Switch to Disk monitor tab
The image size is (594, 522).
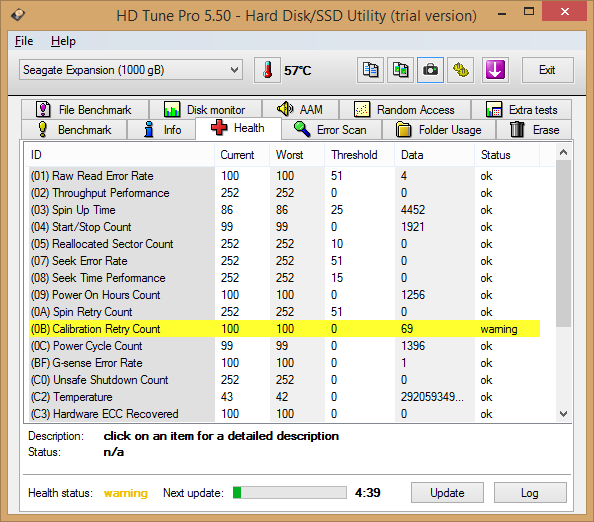[x=206, y=109]
